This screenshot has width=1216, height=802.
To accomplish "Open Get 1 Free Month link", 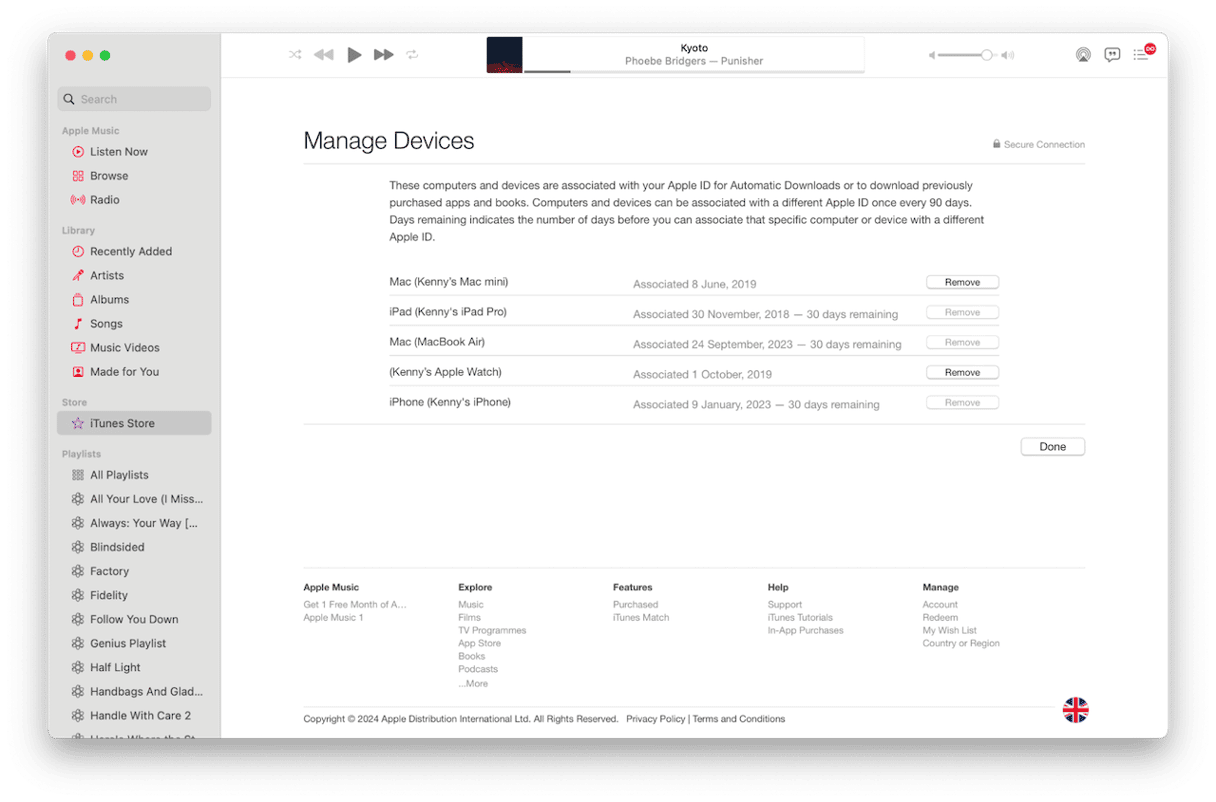I will (x=355, y=604).
